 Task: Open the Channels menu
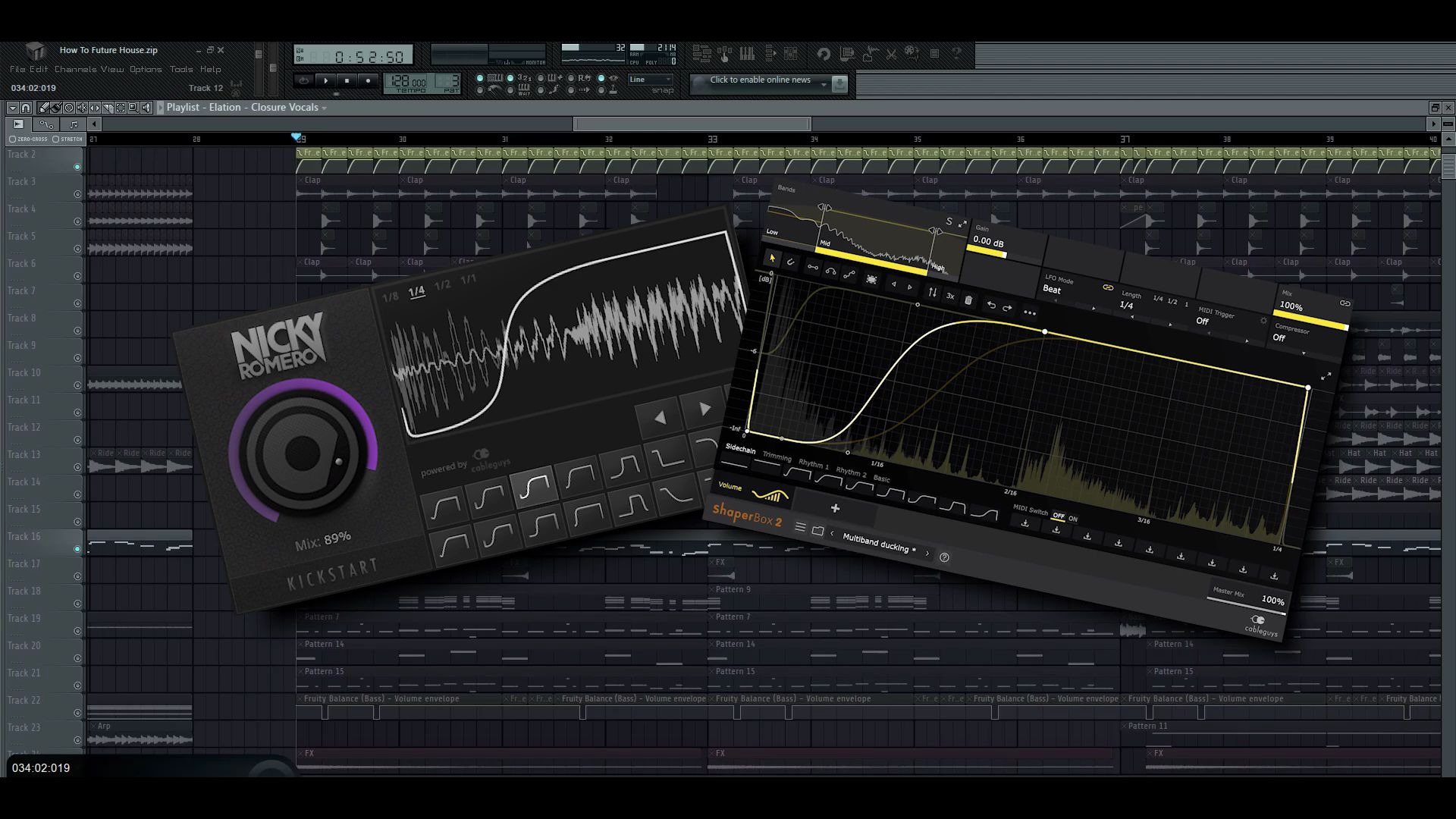point(75,69)
